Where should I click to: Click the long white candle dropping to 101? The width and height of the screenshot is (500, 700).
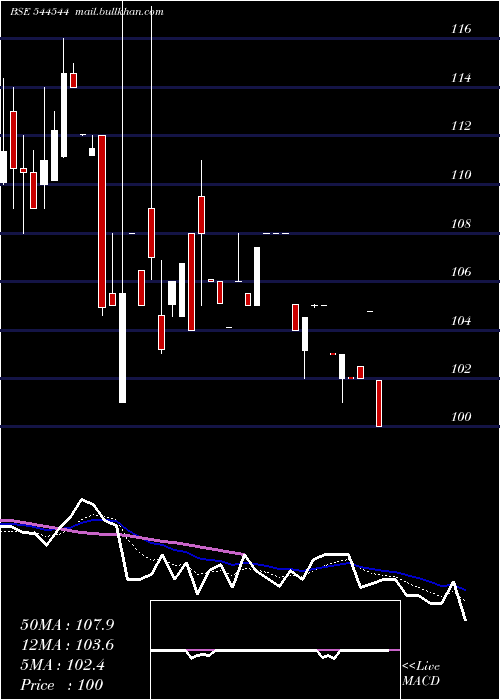122,348
